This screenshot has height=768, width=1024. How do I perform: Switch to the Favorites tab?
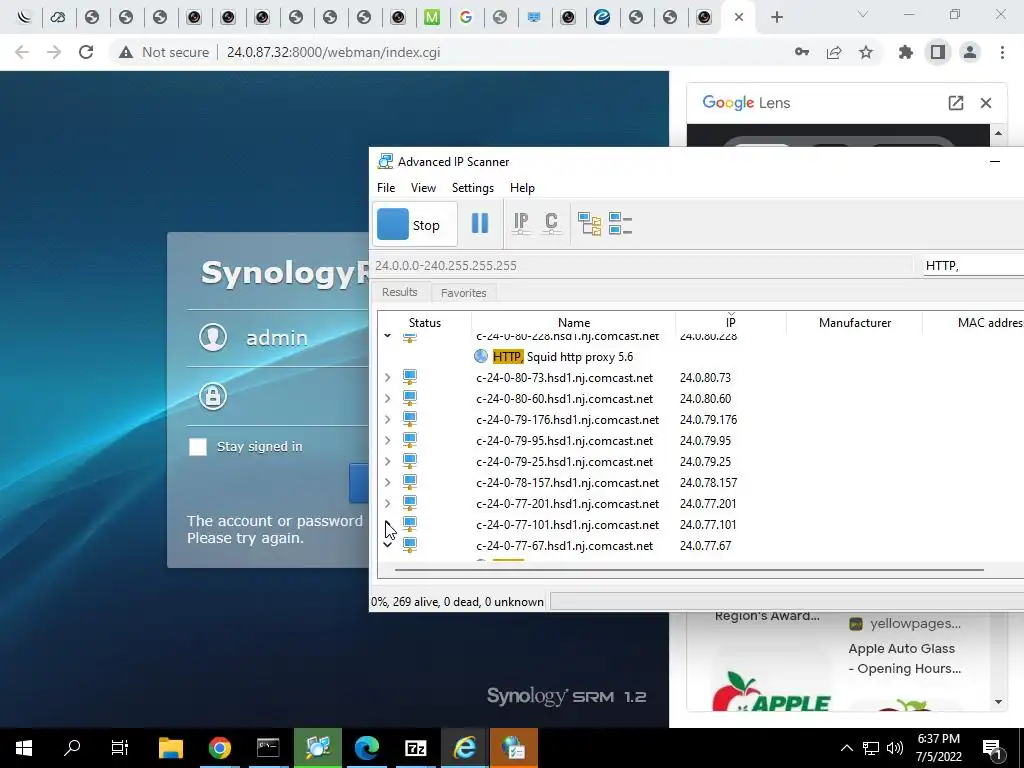click(x=464, y=293)
